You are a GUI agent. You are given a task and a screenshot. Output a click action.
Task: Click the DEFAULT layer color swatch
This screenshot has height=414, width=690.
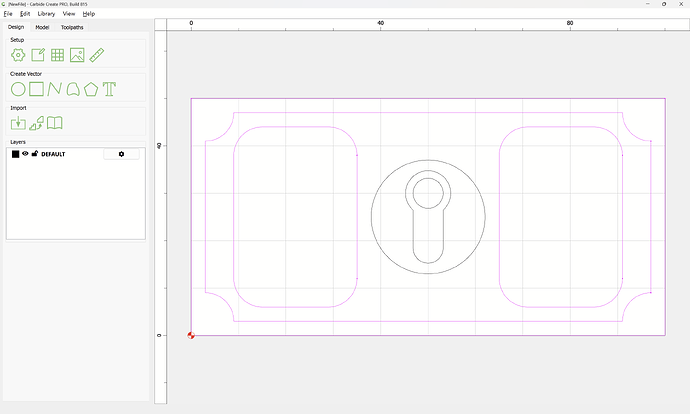tap(15, 154)
